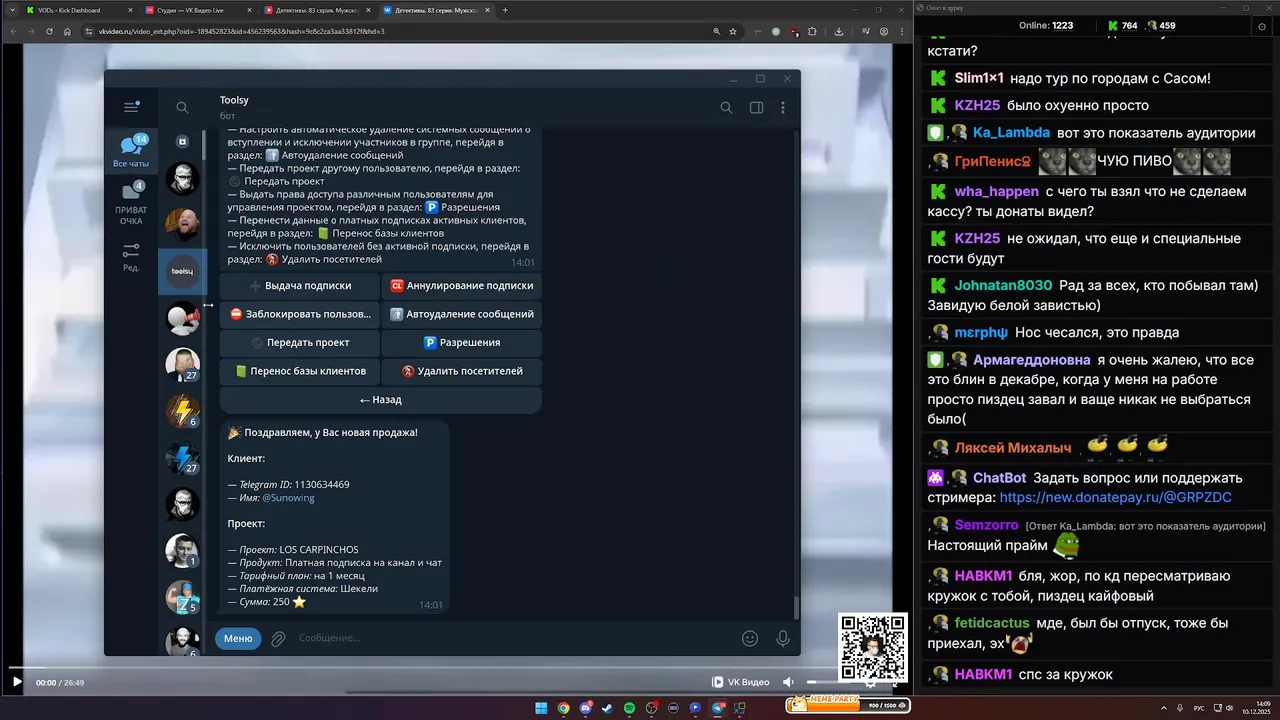Viewport: 1280px width, 720px height.
Task: Click the paperclip attach file icon
Action: [x=278, y=638]
